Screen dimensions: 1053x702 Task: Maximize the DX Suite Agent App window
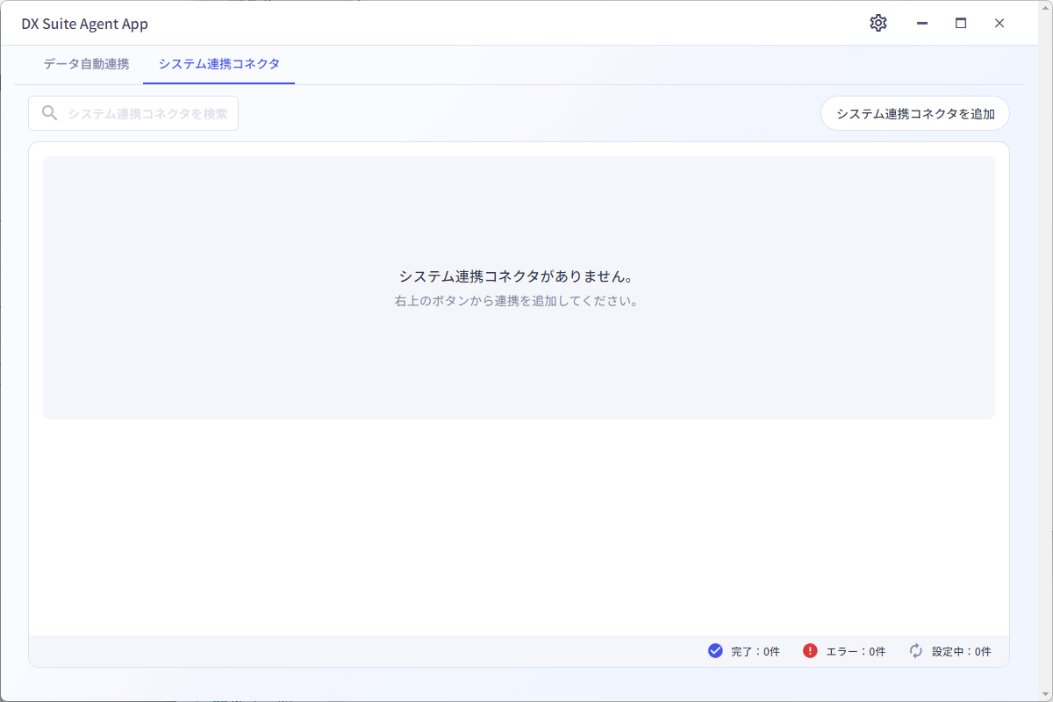pyautogui.click(x=960, y=23)
